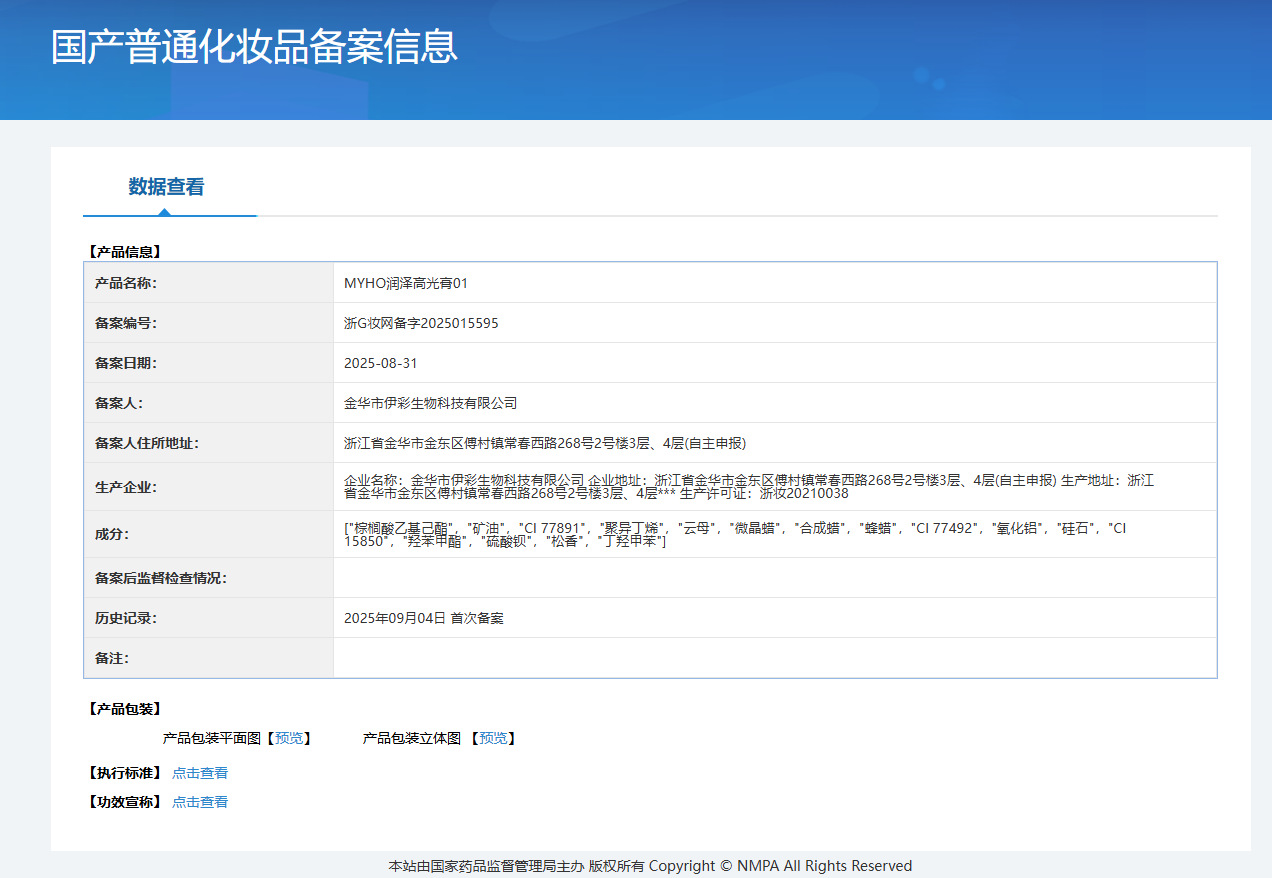Click the 成分 ingredients list text
Image resolution: width=1272 pixels, height=878 pixels.
[x=734, y=534]
